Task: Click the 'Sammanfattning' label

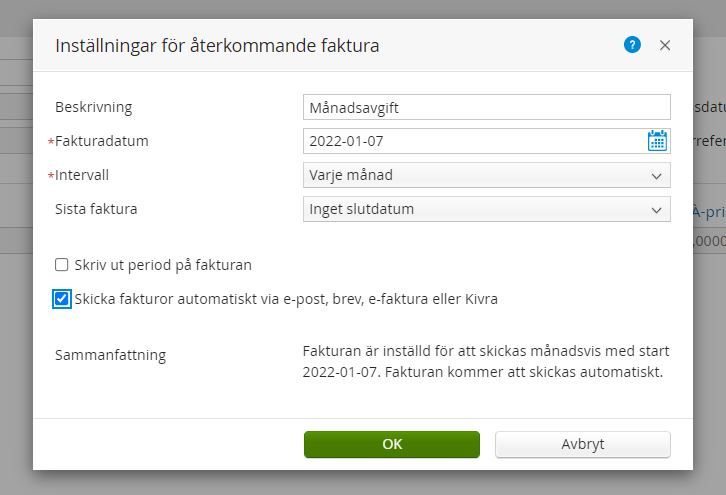Action: (x=110, y=355)
